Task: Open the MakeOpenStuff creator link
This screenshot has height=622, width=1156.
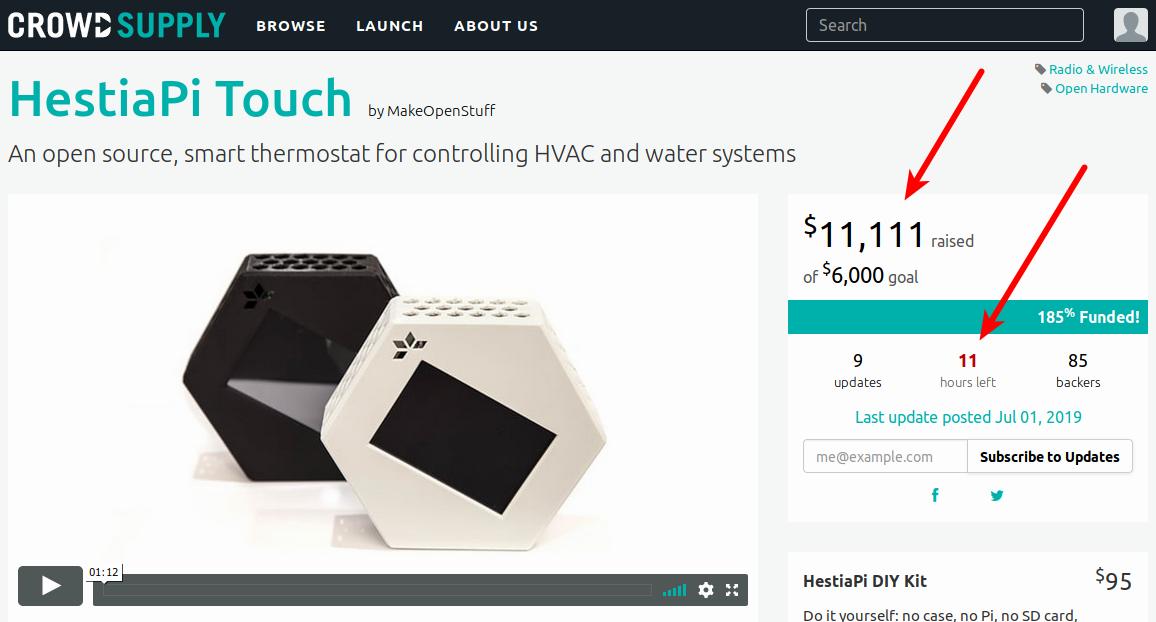Action: (441, 111)
